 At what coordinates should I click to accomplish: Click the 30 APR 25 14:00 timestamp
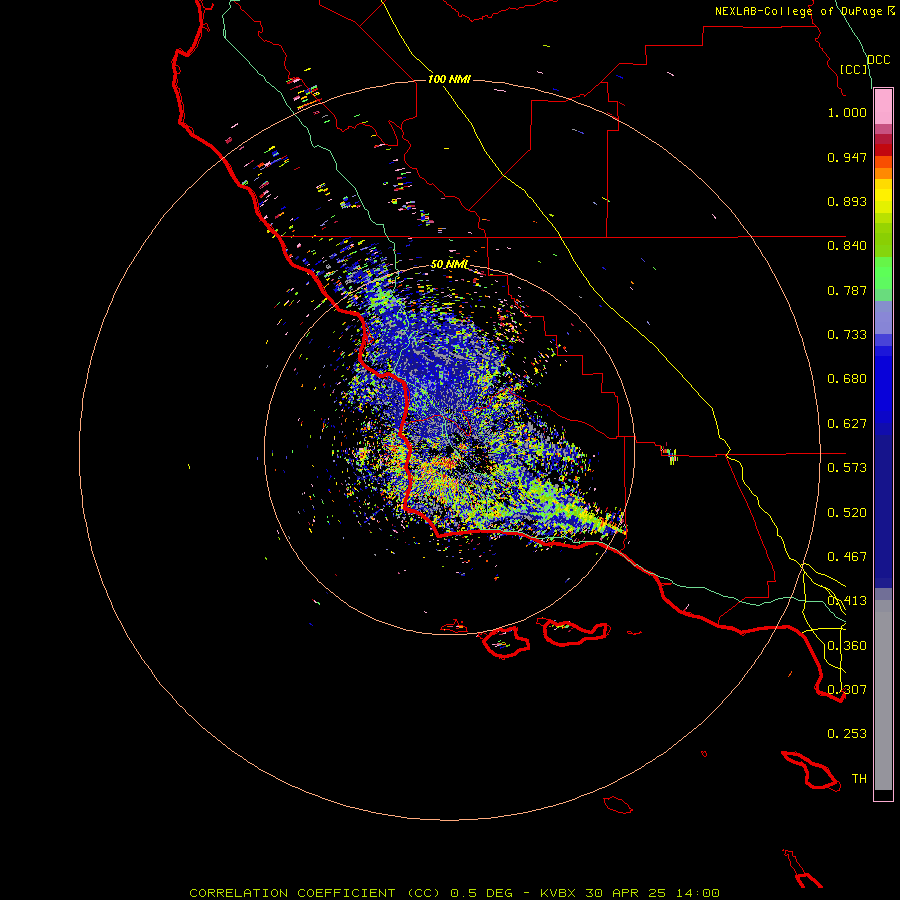(653, 893)
